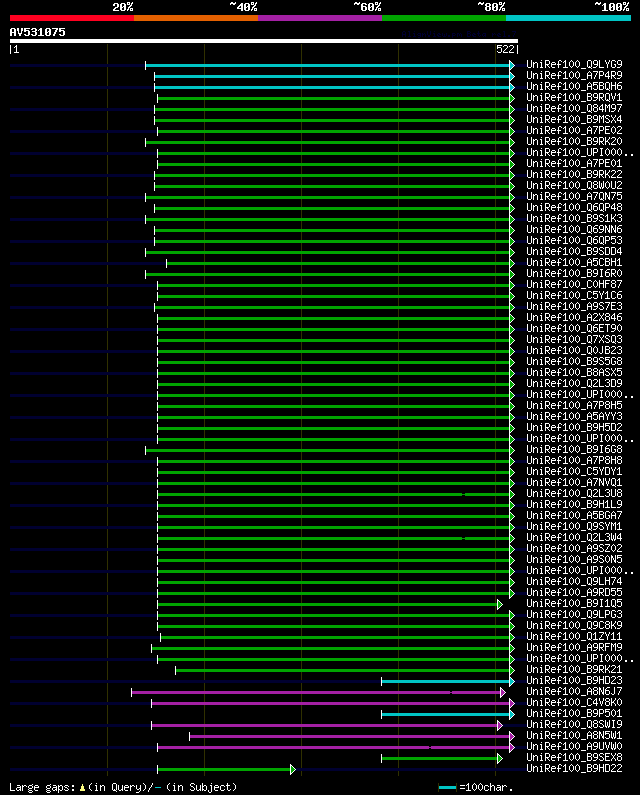640x795 pixels.
Task: Select the UniRef100_Q69NN6 label
Action: pyautogui.click(x=574, y=230)
